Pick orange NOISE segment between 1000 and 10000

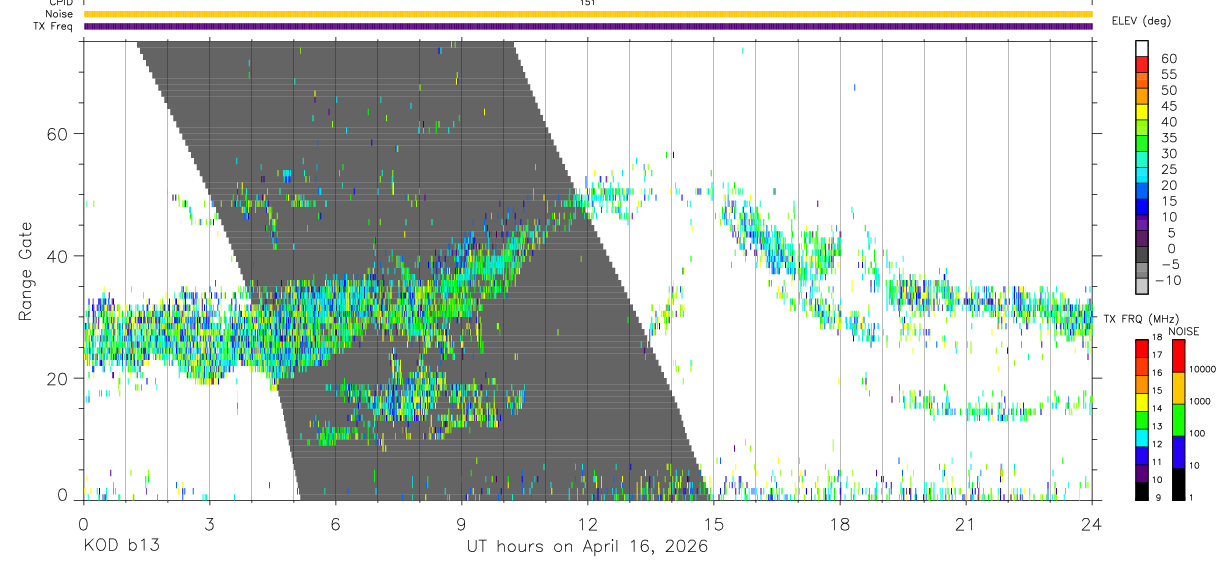point(1180,387)
